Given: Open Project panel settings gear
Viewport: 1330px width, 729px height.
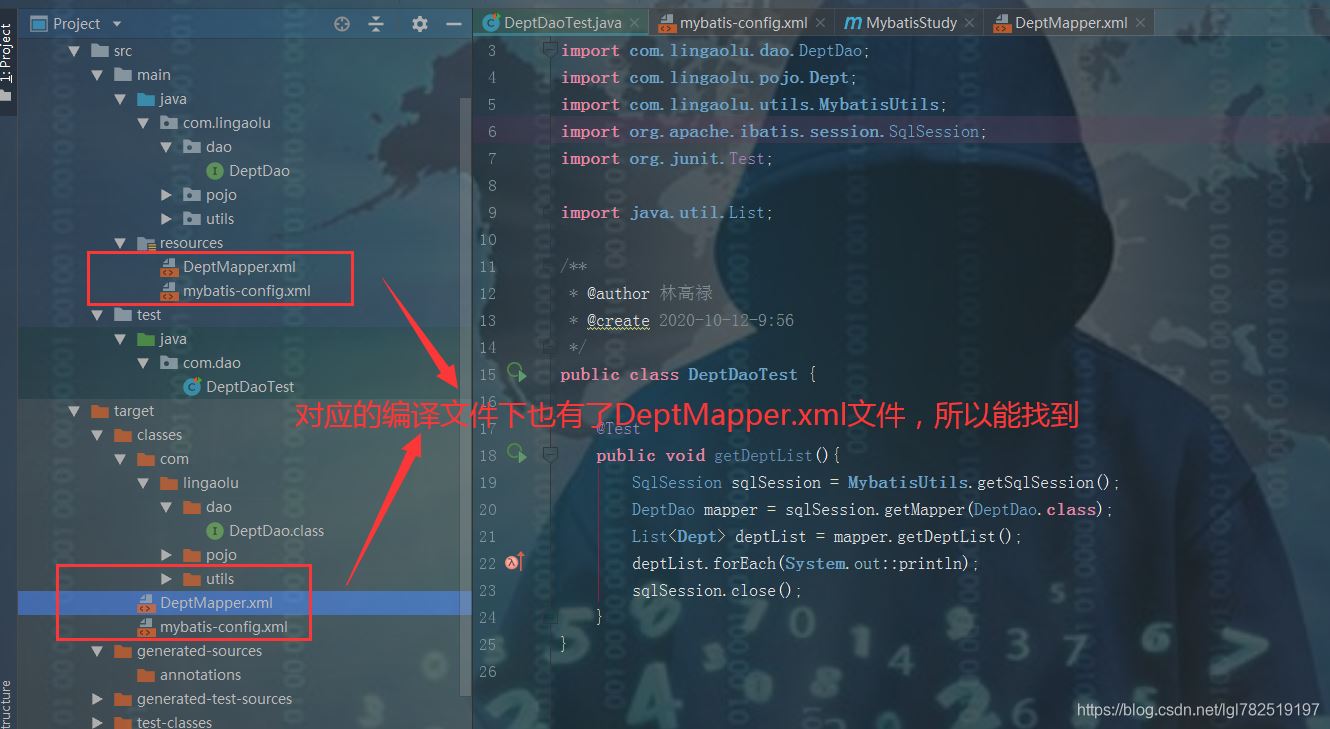Looking at the screenshot, I should (x=420, y=24).
